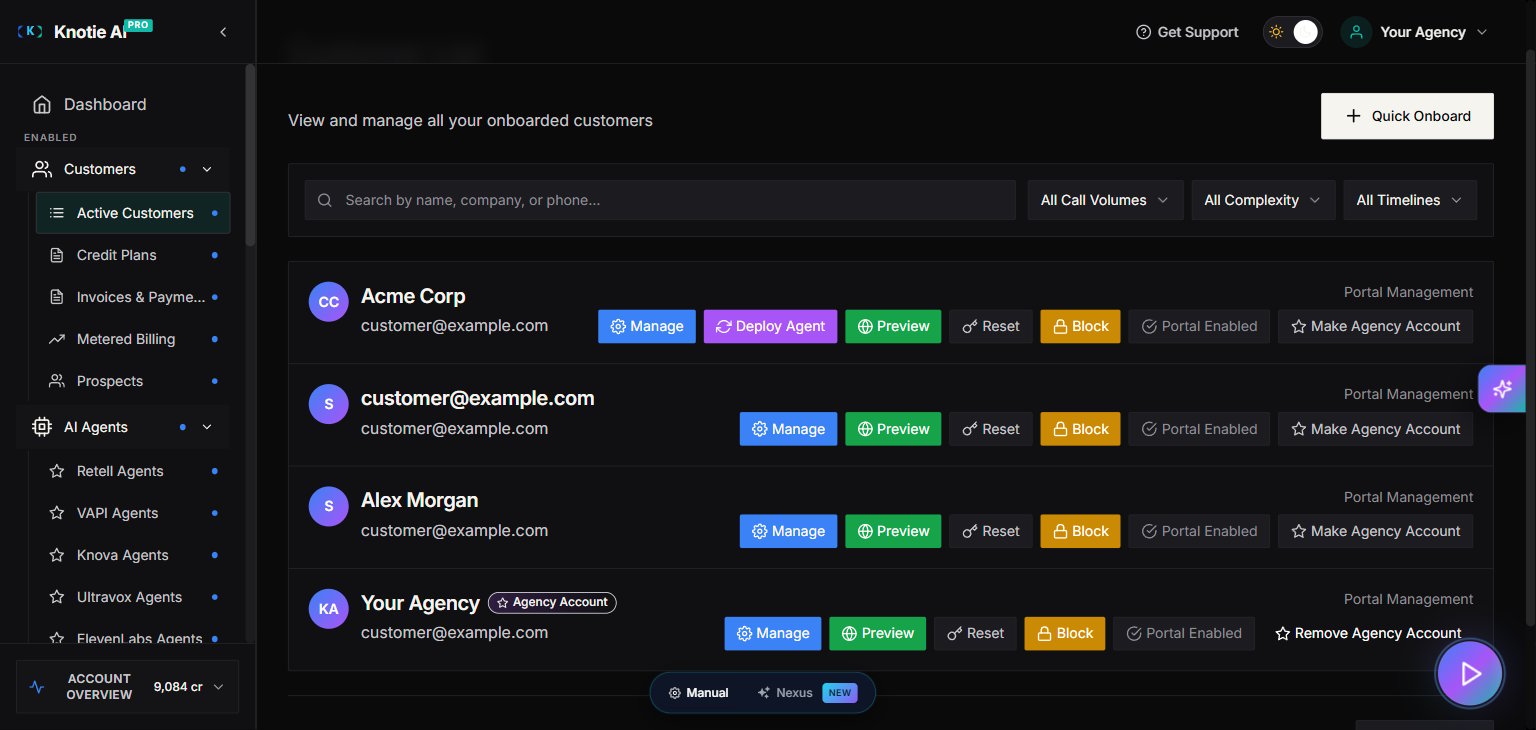The height and width of the screenshot is (730, 1536).
Task: Click the Prospects people icon
Action: [57, 381]
